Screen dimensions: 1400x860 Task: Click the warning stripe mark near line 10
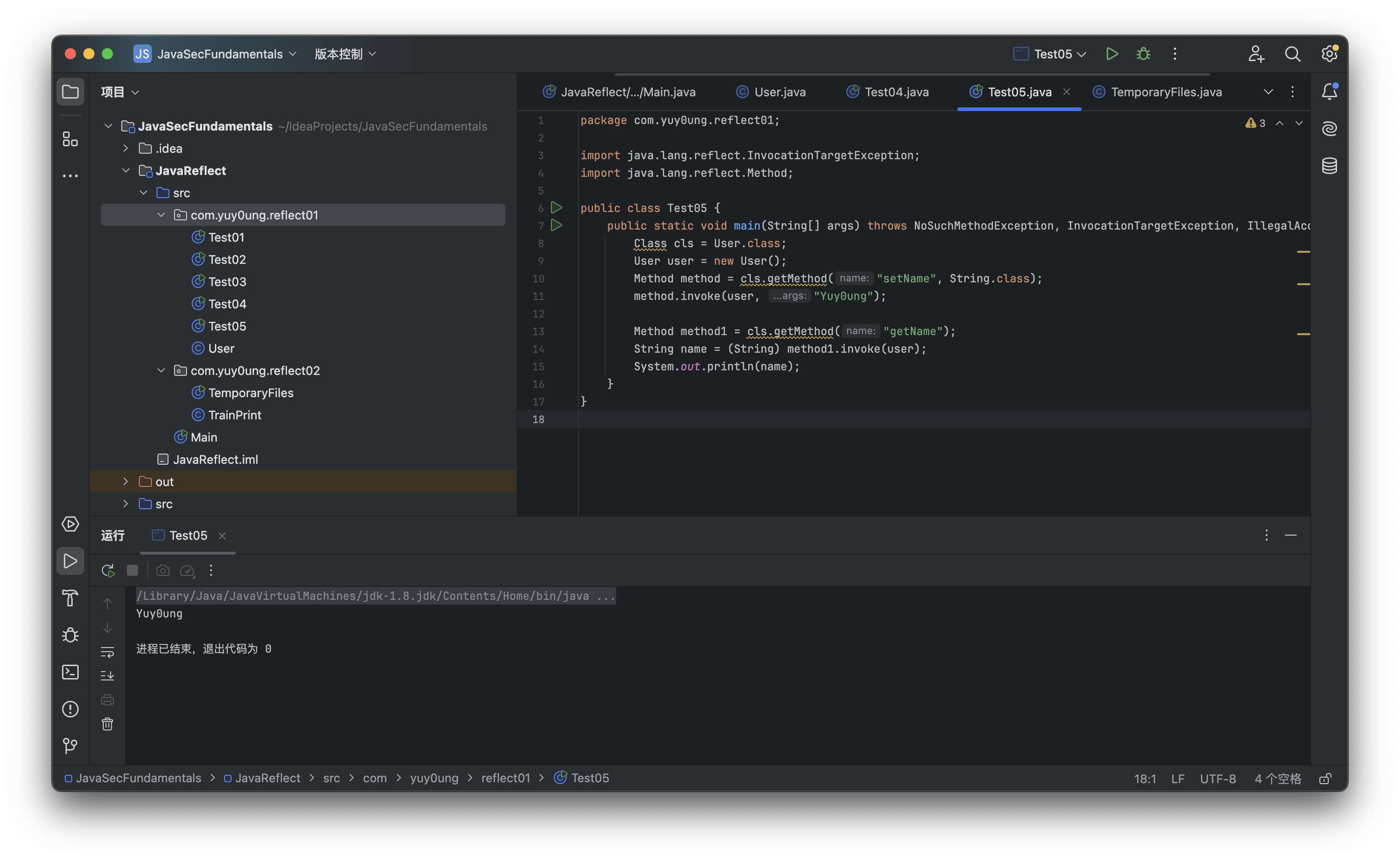tap(1303, 284)
